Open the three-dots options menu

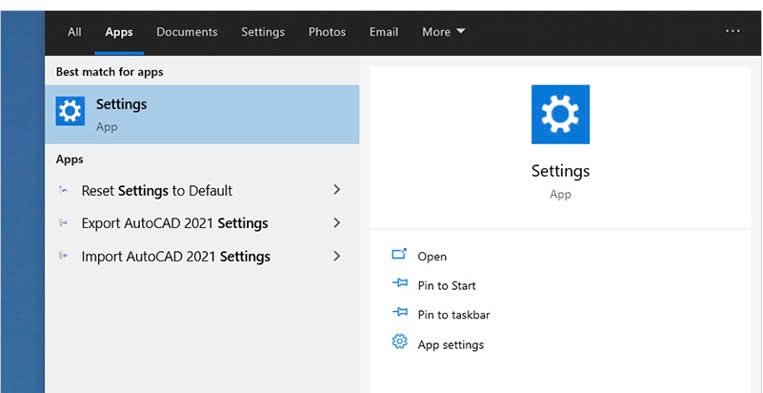click(732, 31)
